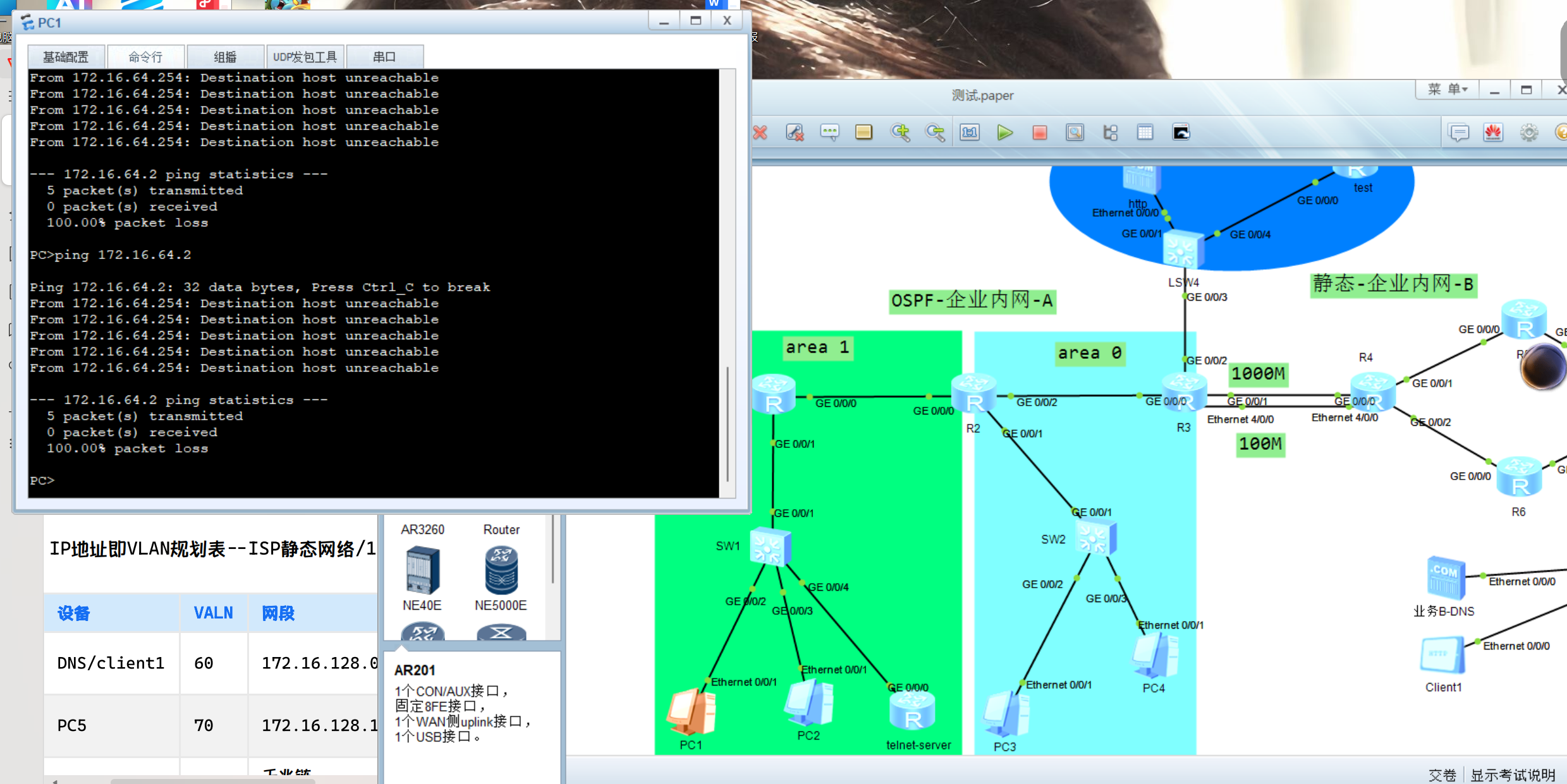Select the delete-all-links eraser tool
1567x784 pixels.
pos(795,133)
